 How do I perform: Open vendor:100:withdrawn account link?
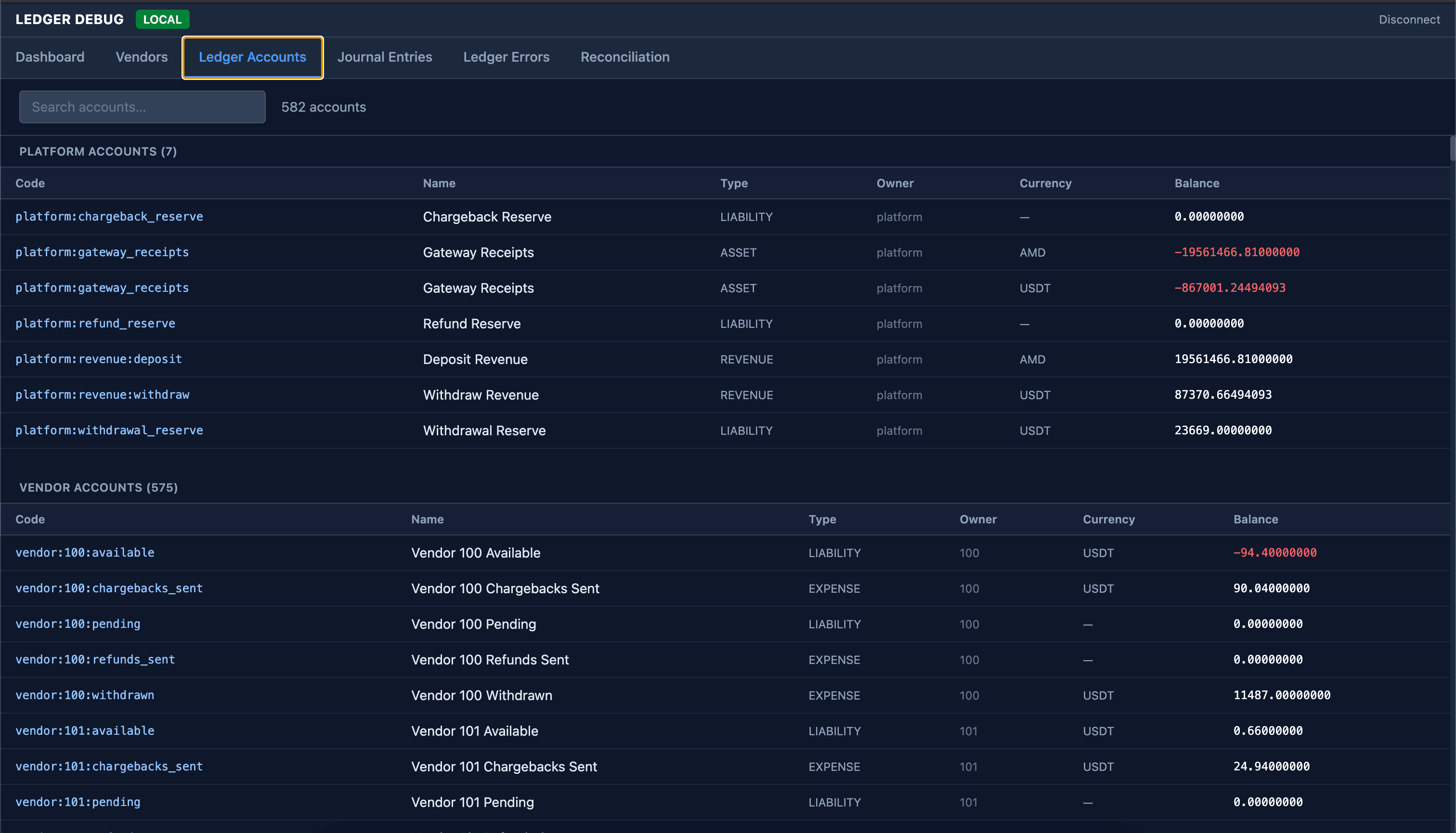tap(85, 694)
